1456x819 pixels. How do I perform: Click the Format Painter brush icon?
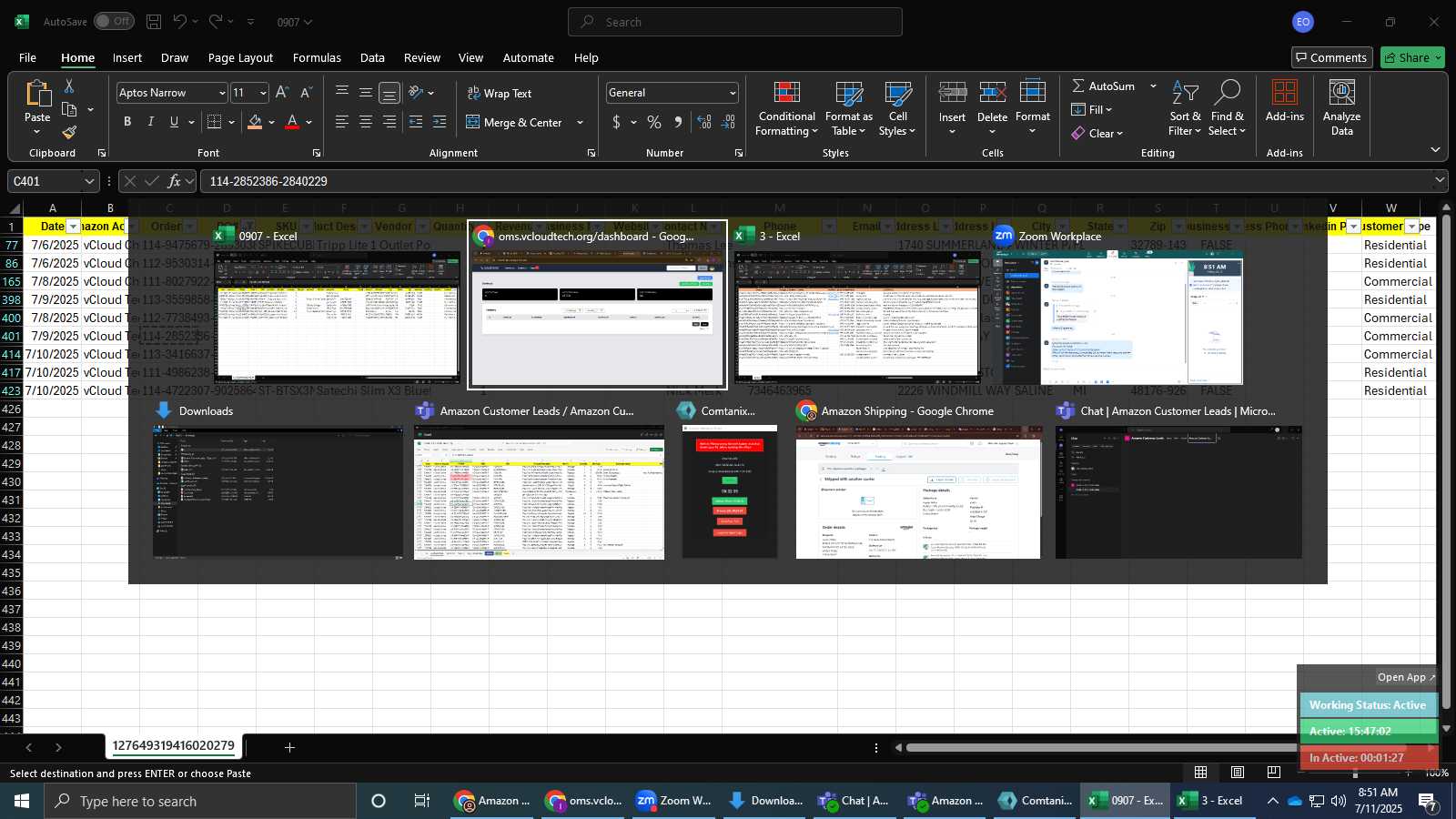69,132
